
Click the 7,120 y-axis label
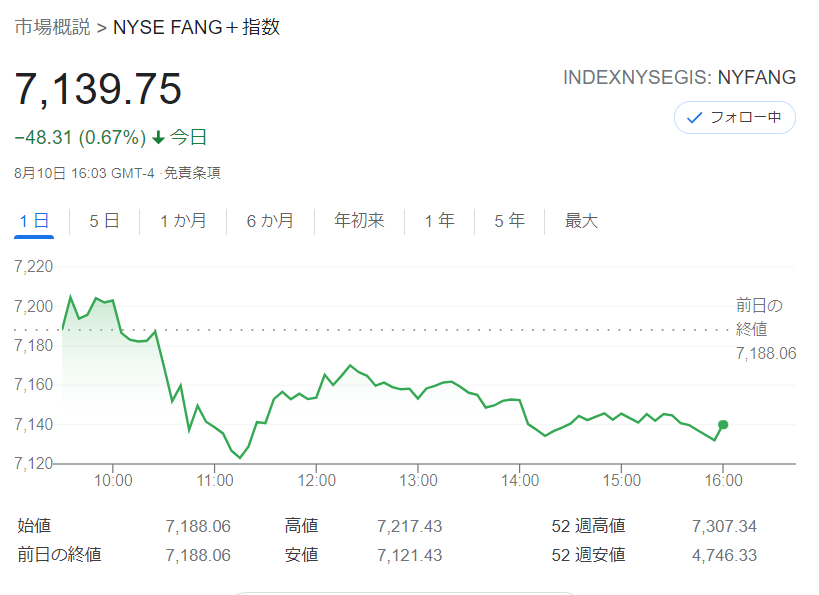pyautogui.click(x=33, y=463)
